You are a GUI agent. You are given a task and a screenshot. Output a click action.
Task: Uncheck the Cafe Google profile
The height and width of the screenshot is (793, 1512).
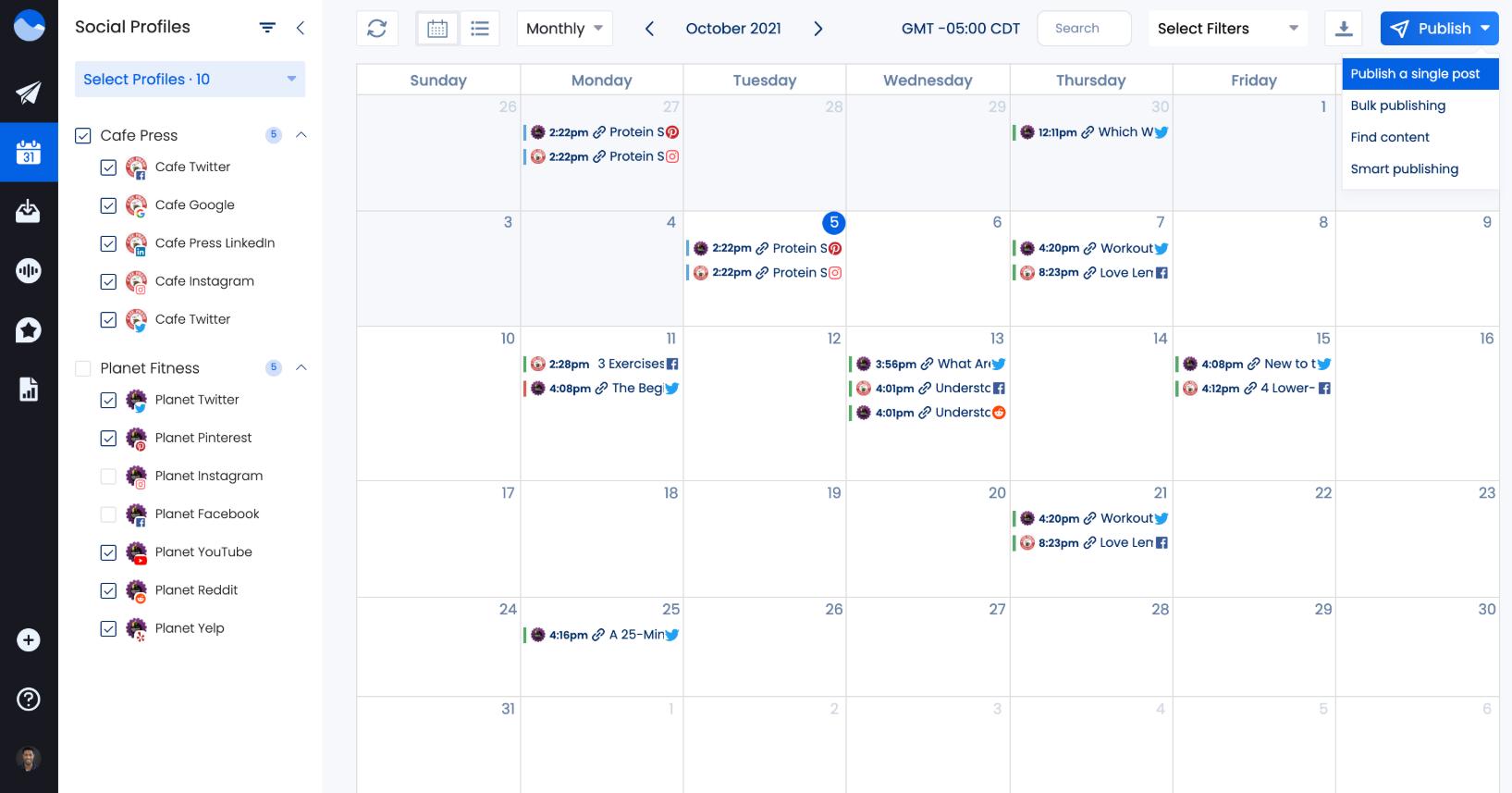pyautogui.click(x=108, y=205)
